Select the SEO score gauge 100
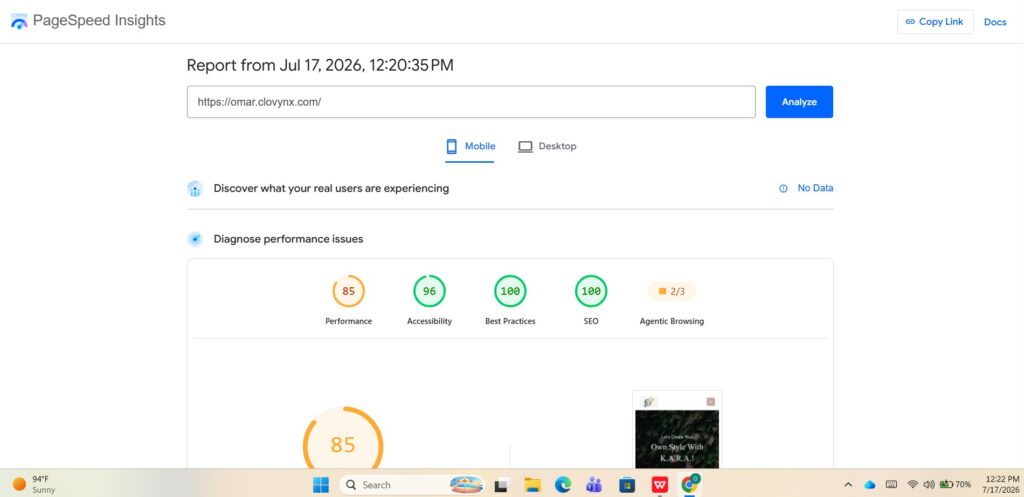Screen dimensions: 1024x497 click(x=591, y=291)
